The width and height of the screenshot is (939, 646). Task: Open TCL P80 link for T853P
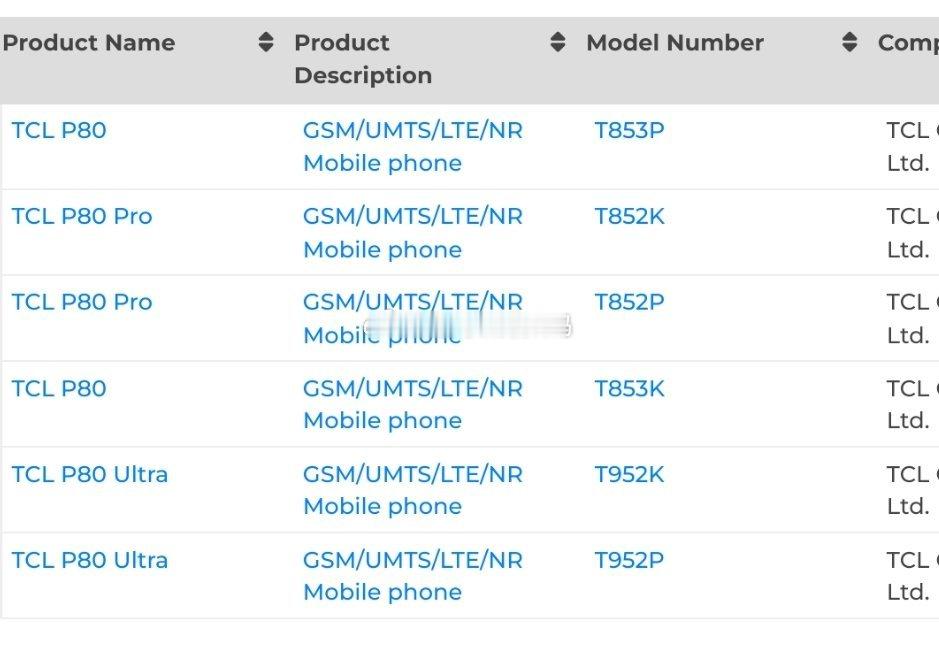pos(59,131)
